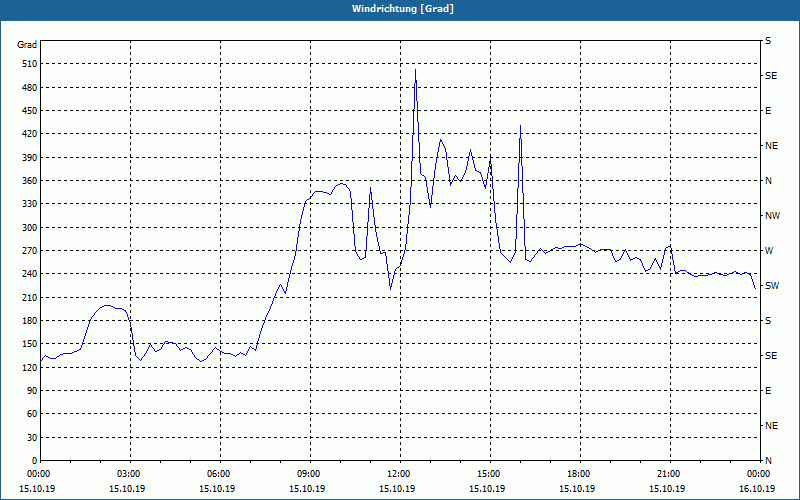
Task: Click the 30 y-axis value
Action: 32,437
